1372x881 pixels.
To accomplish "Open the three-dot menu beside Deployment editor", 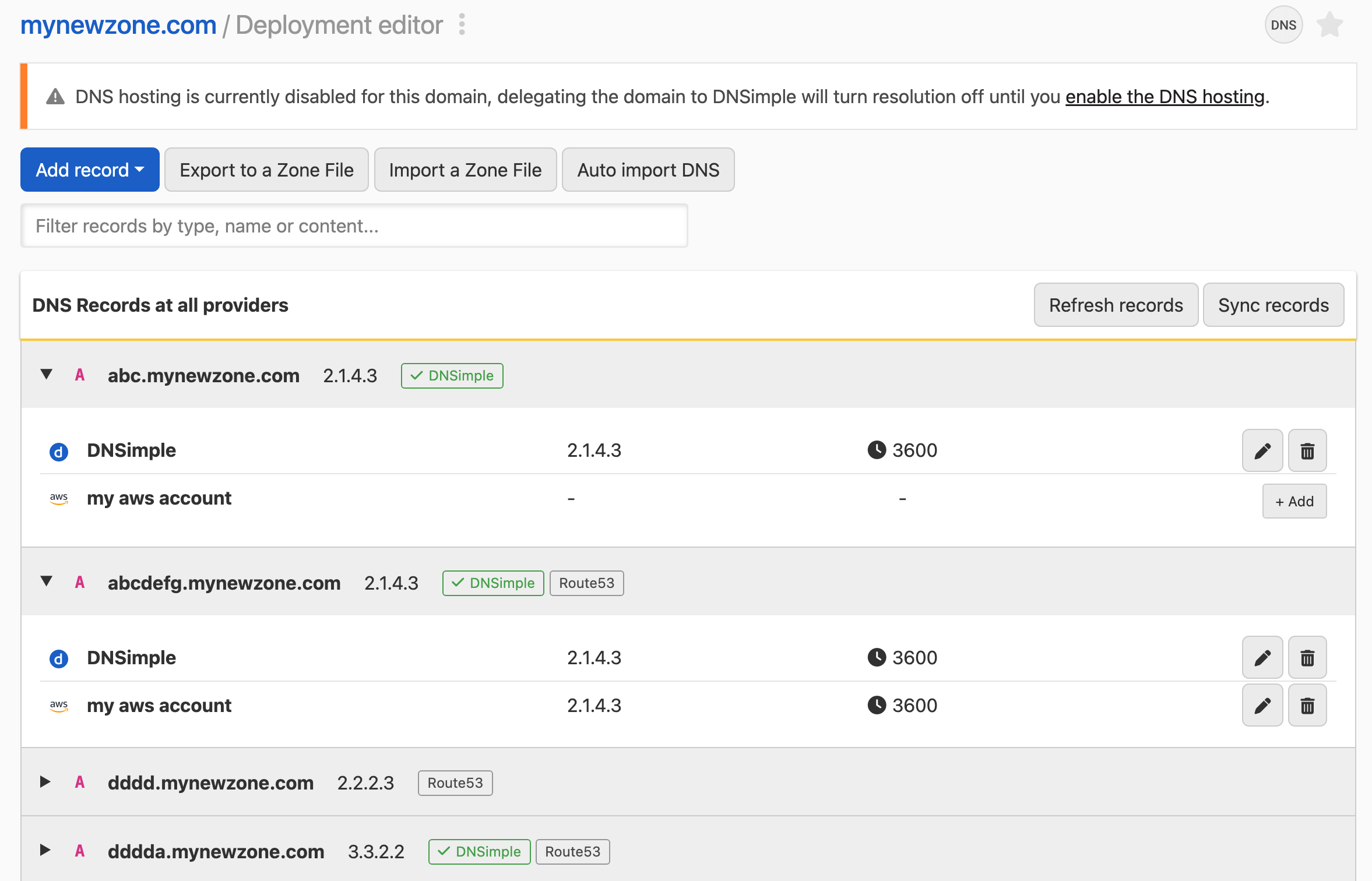I will pyautogui.click(x=462, y=25).
